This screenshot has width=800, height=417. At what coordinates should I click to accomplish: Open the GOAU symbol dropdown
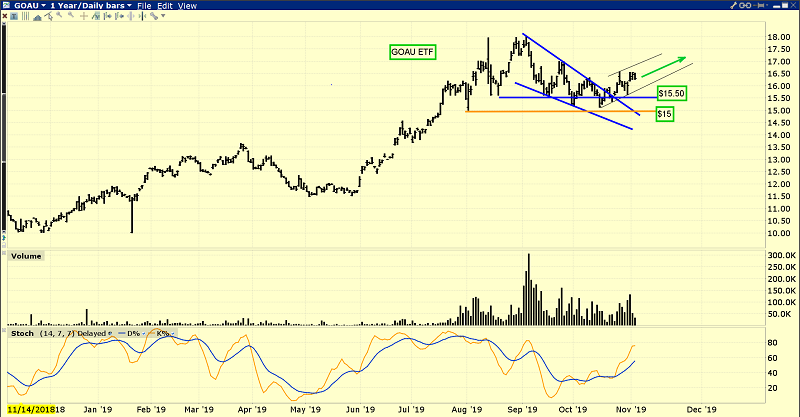click(x=31, y=6)
